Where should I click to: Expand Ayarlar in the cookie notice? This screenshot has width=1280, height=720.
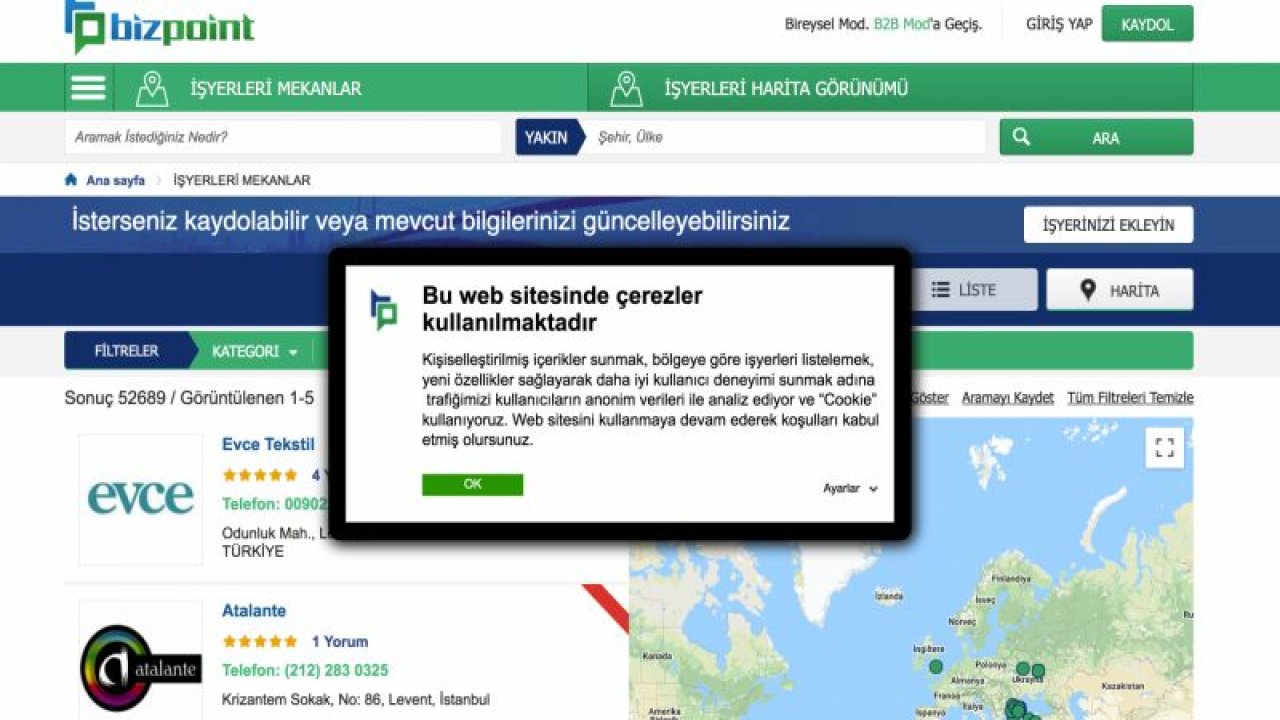(849, 488)
